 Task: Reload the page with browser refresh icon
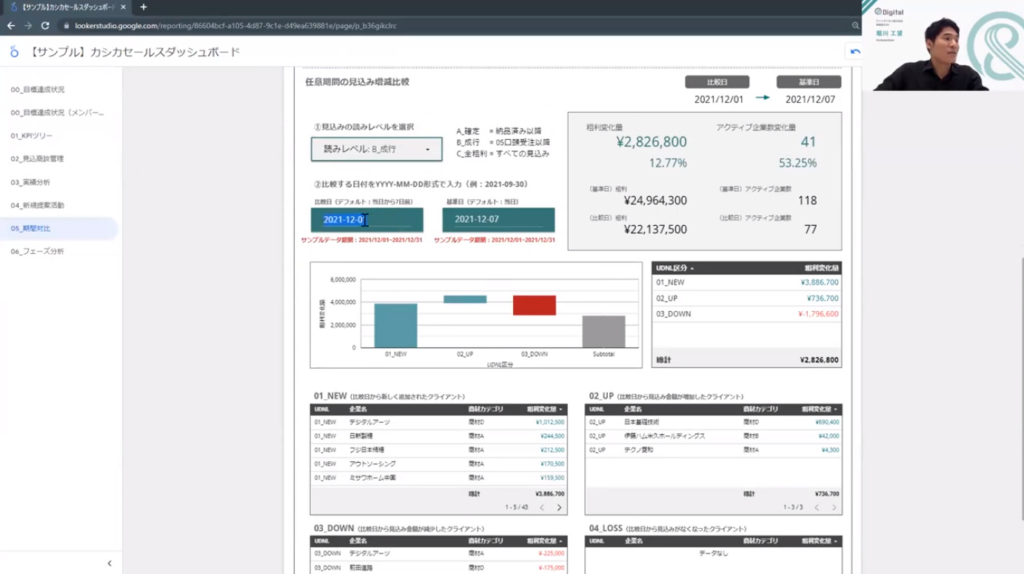pyautogui.click(x=45, y=25)
